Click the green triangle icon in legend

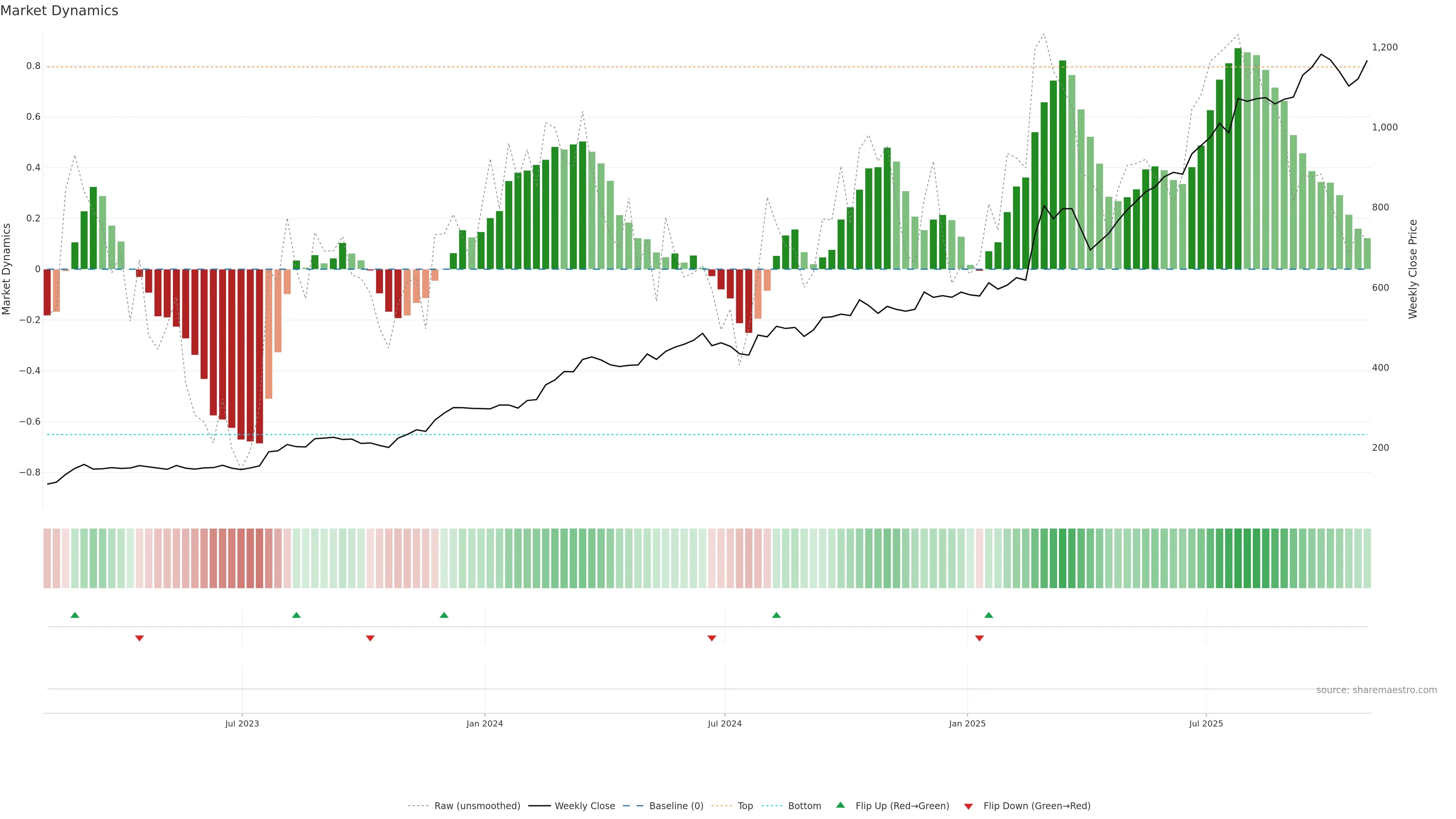pos(841,805)
